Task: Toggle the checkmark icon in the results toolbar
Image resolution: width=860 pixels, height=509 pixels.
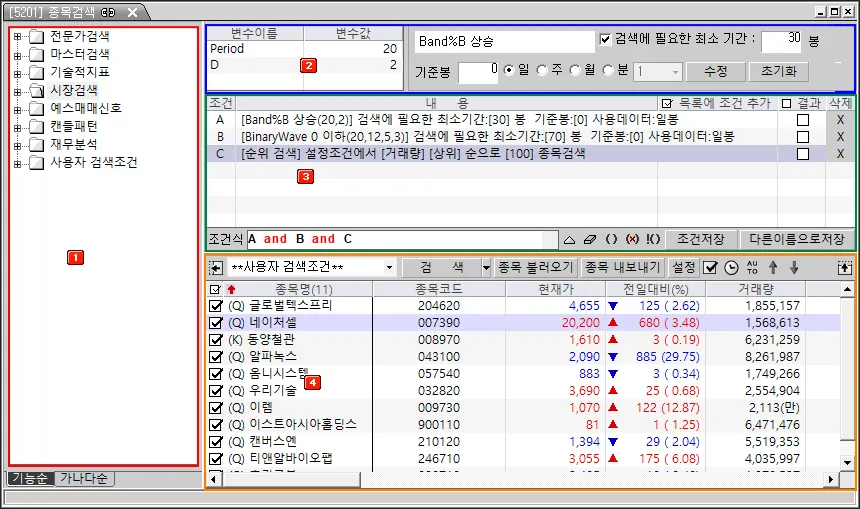Action: pyautogui.click(x=710, y=268)
